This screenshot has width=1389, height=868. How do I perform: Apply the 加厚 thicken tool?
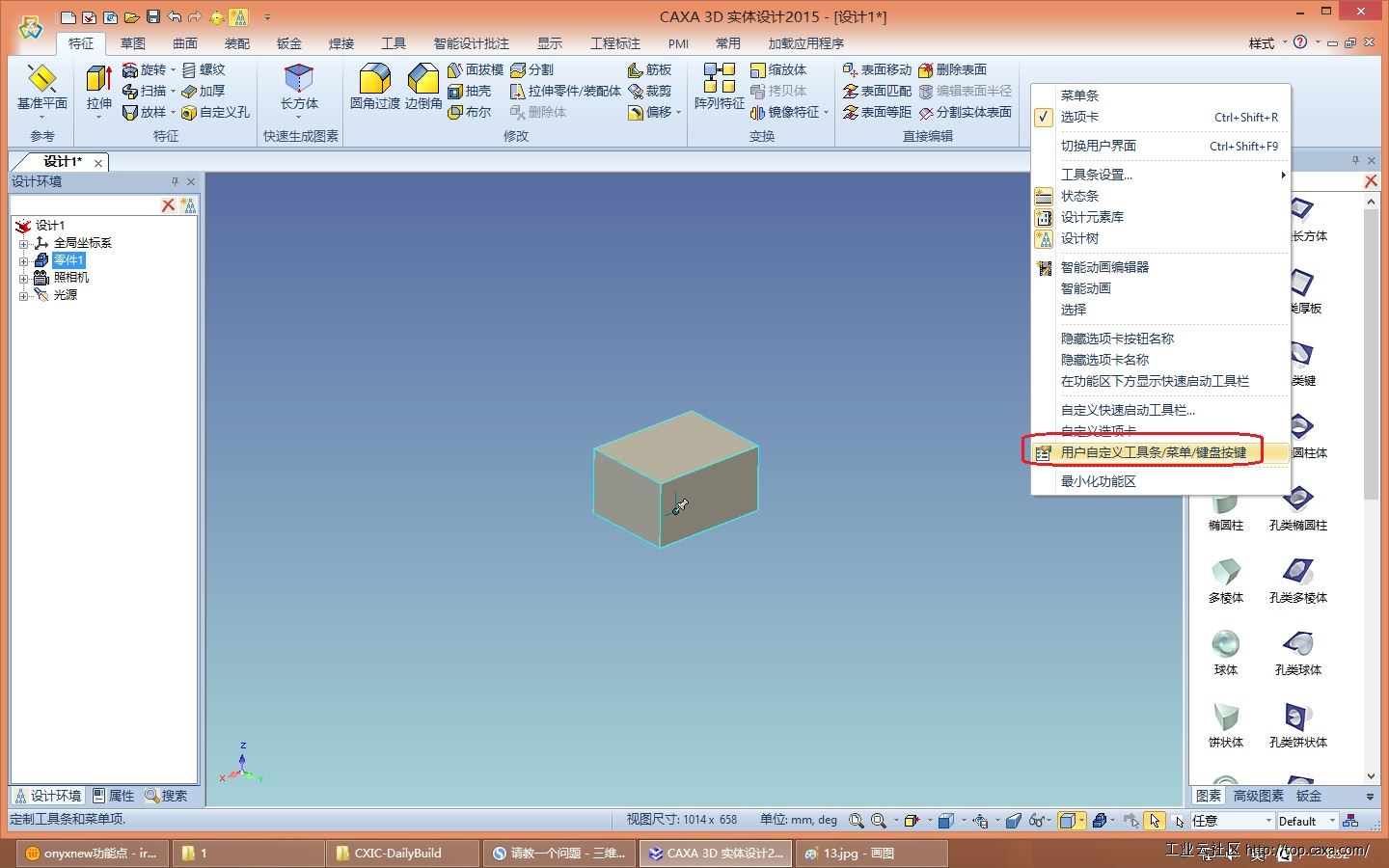pos(204,91)
